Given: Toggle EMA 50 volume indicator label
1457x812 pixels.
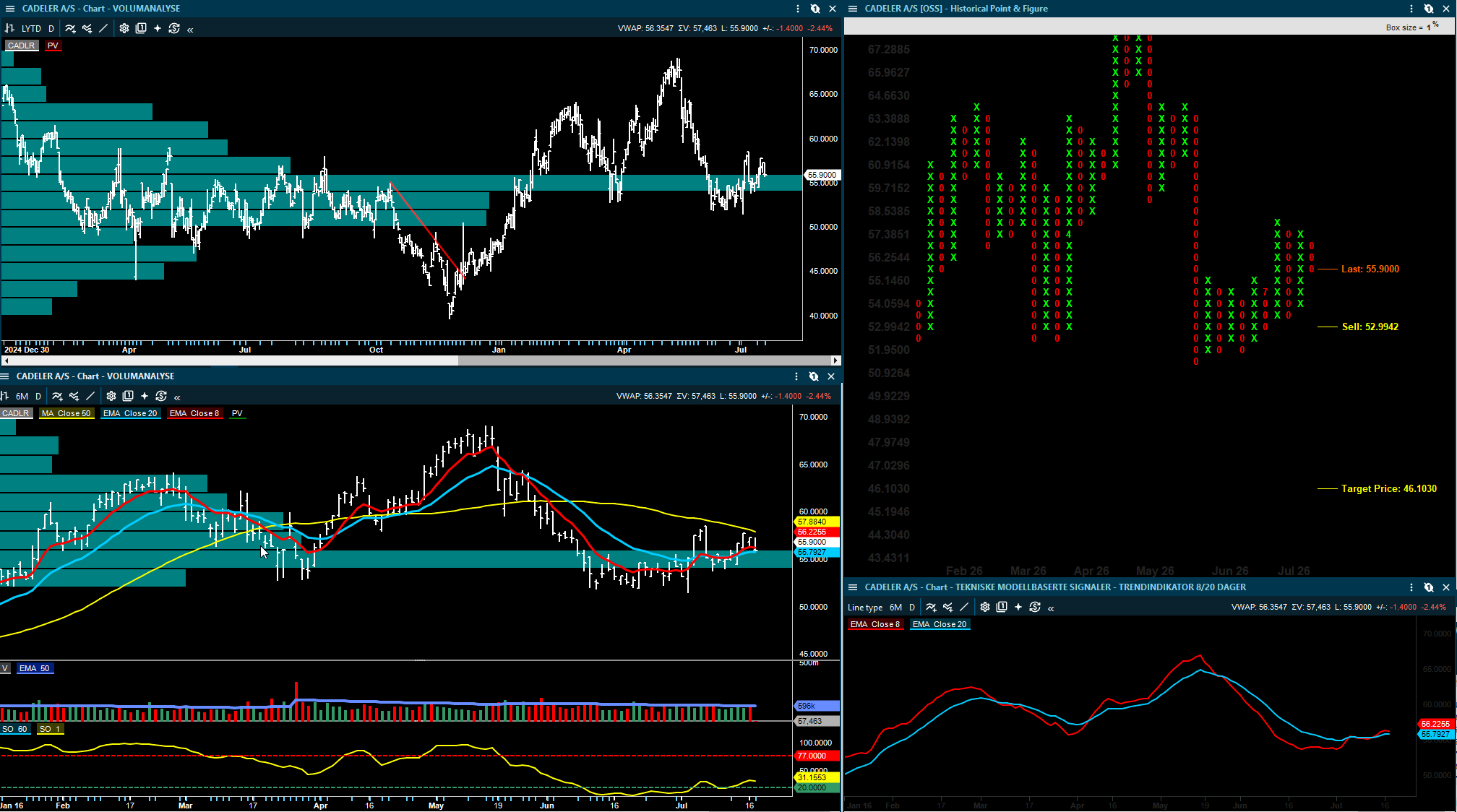Looking at the screenshot, I should pyautogui.click(x=35, y=668).
